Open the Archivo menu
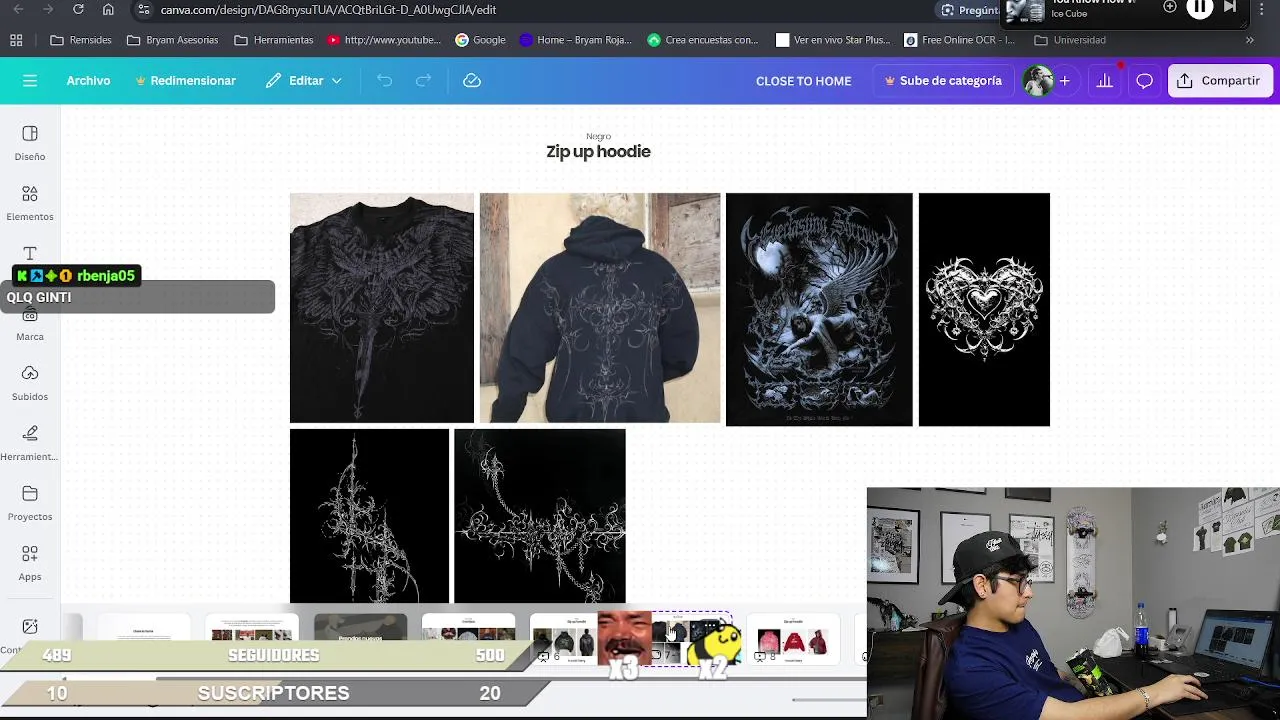The height and width of the screenshot is (720, 1280). [88, 81]
